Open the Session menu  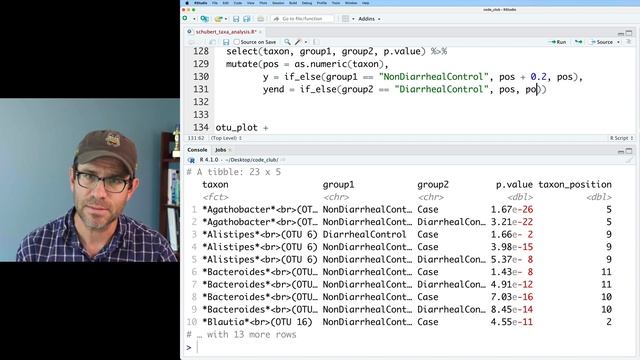[278, 3]
